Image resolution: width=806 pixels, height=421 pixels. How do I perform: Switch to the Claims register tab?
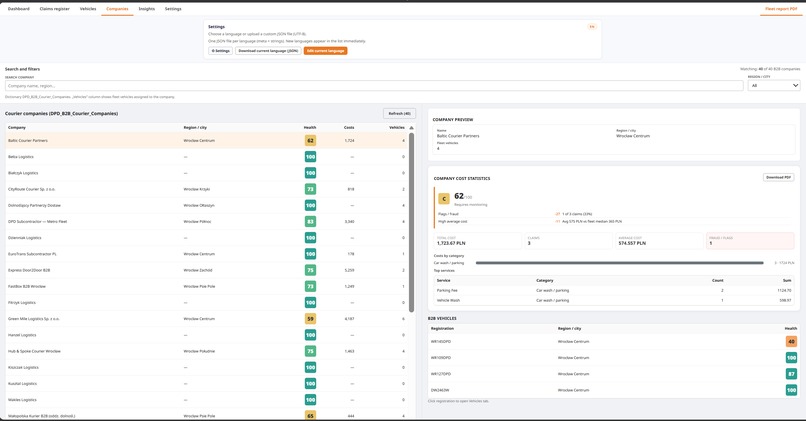click(x=54, y=9)
